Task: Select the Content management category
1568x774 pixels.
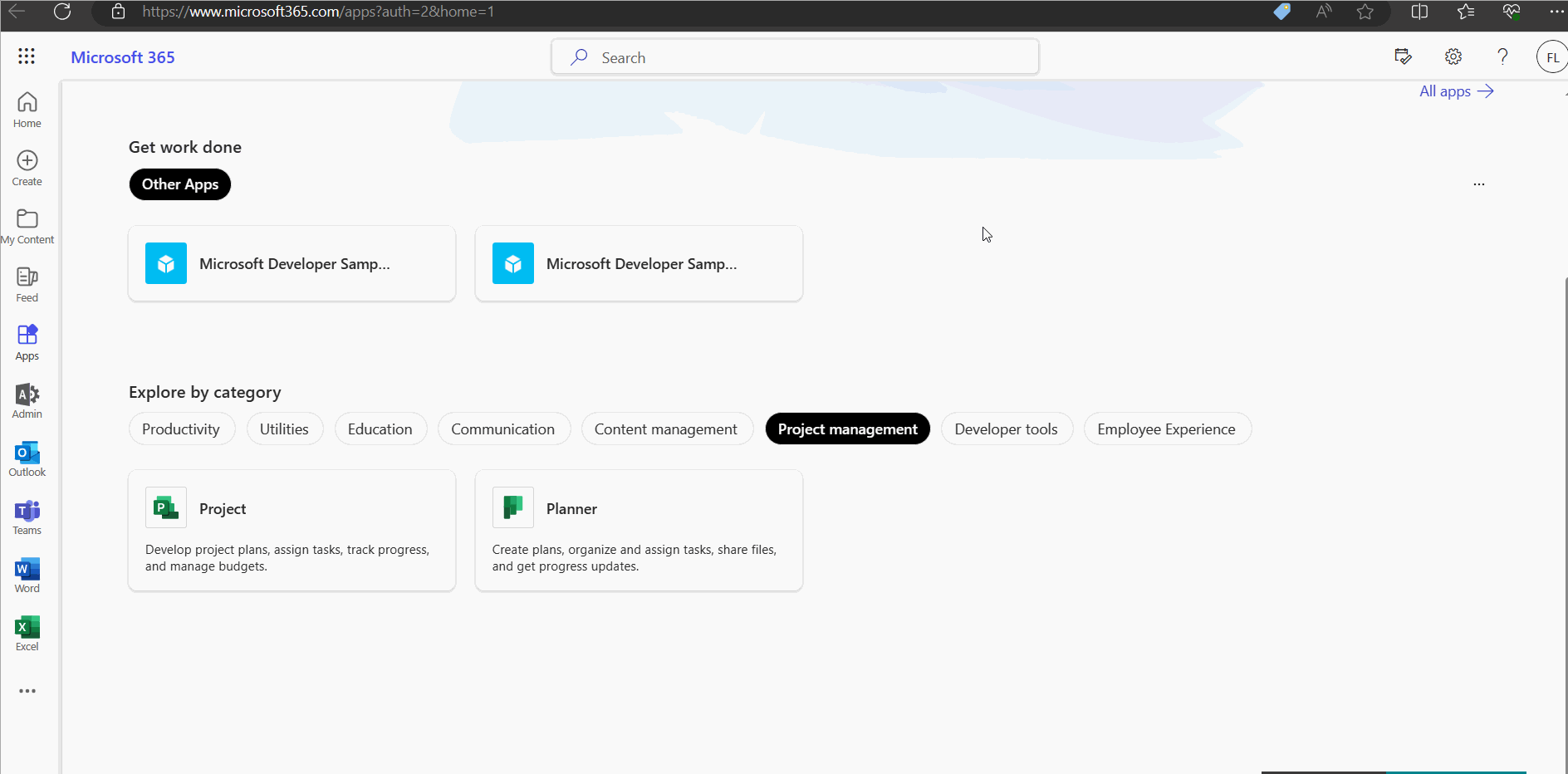Action: [666, 429]
